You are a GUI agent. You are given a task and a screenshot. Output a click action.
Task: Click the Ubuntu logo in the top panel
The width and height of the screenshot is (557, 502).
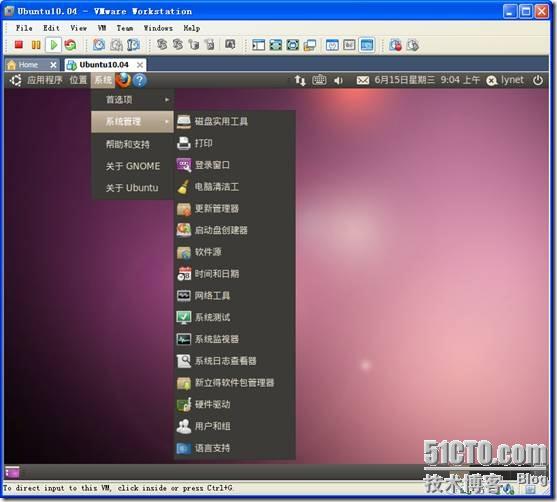pos(15,80)
